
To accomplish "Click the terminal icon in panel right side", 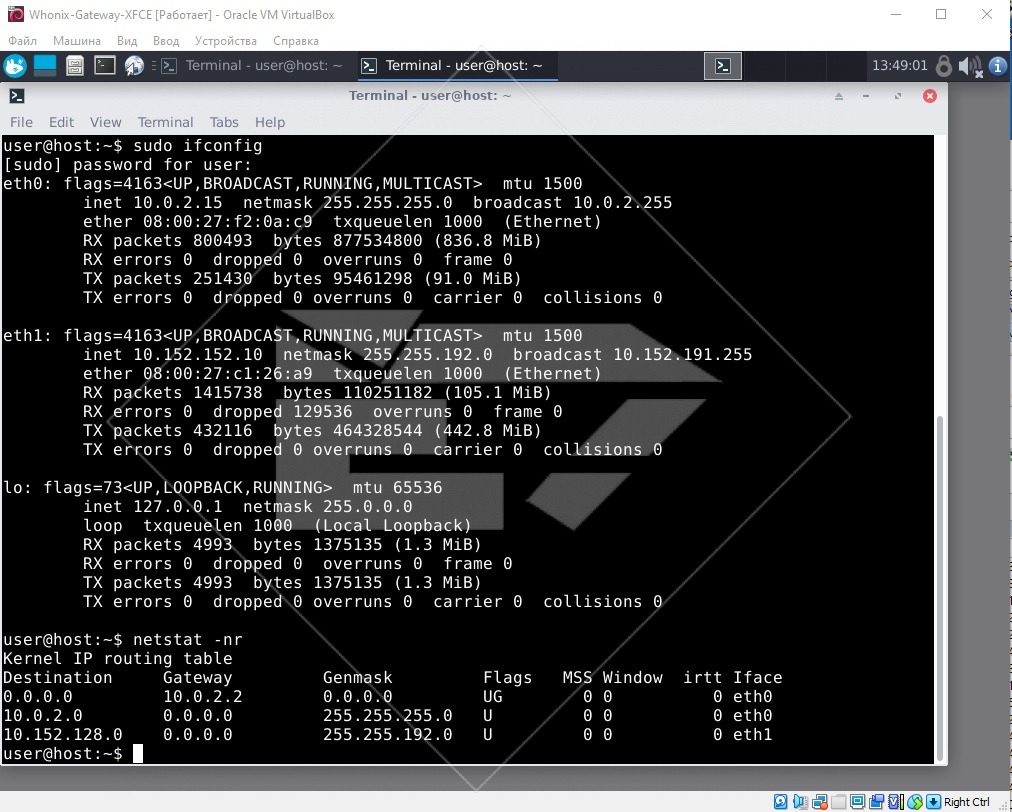I will pyautogui.click(x=723, y=66).
